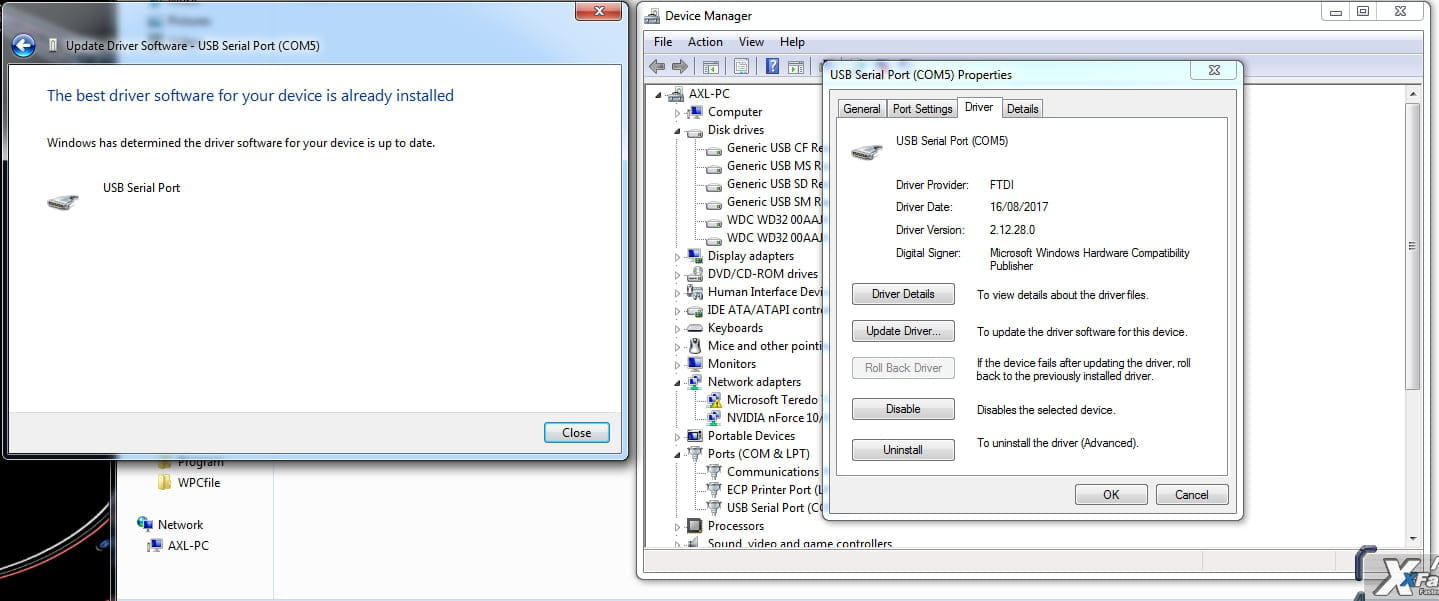Select the Details tab in Properties
The height and width of the screenshot is (601, 1439).
pos(1021,108)
